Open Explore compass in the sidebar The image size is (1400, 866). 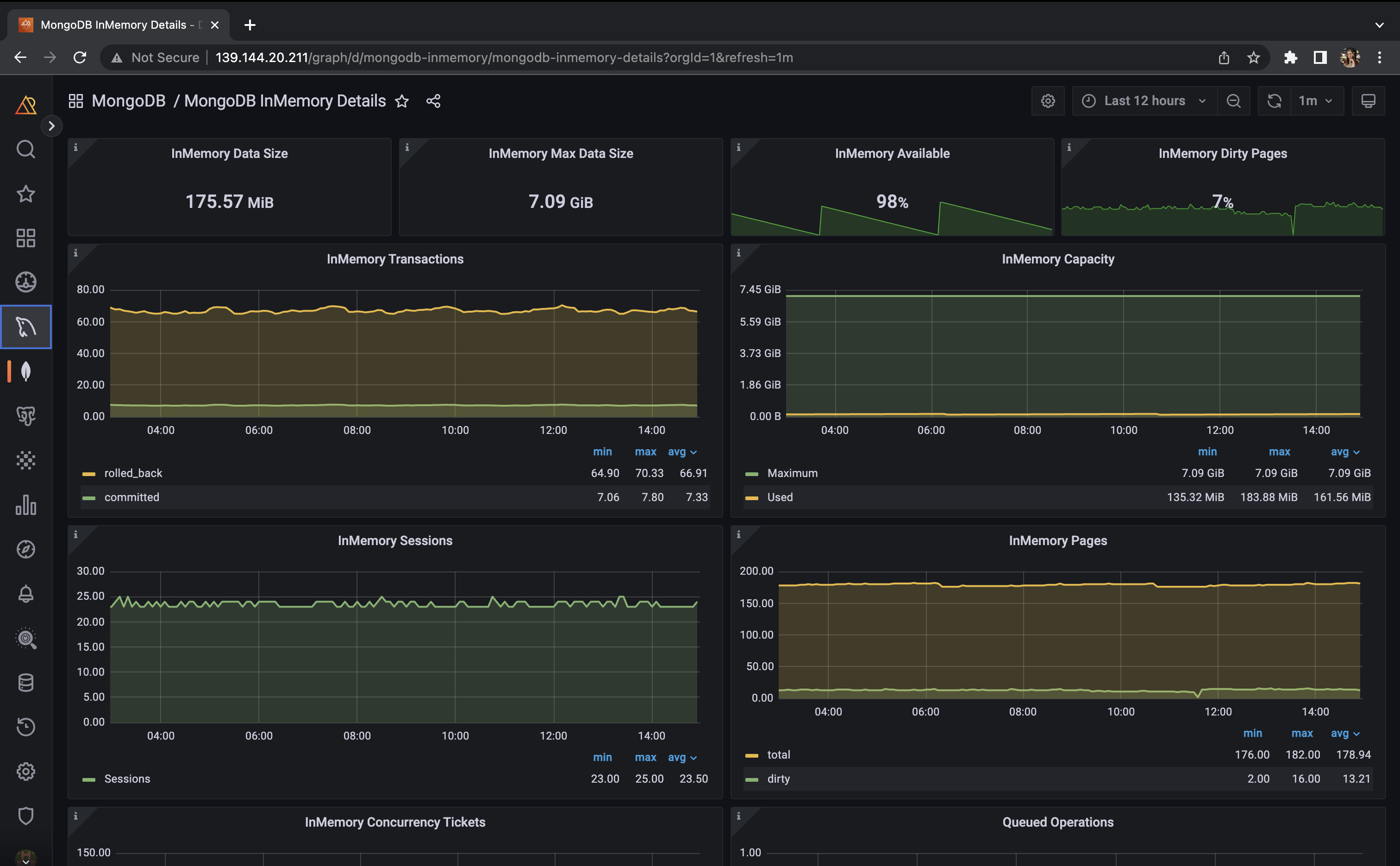click(x=26, y=549)
